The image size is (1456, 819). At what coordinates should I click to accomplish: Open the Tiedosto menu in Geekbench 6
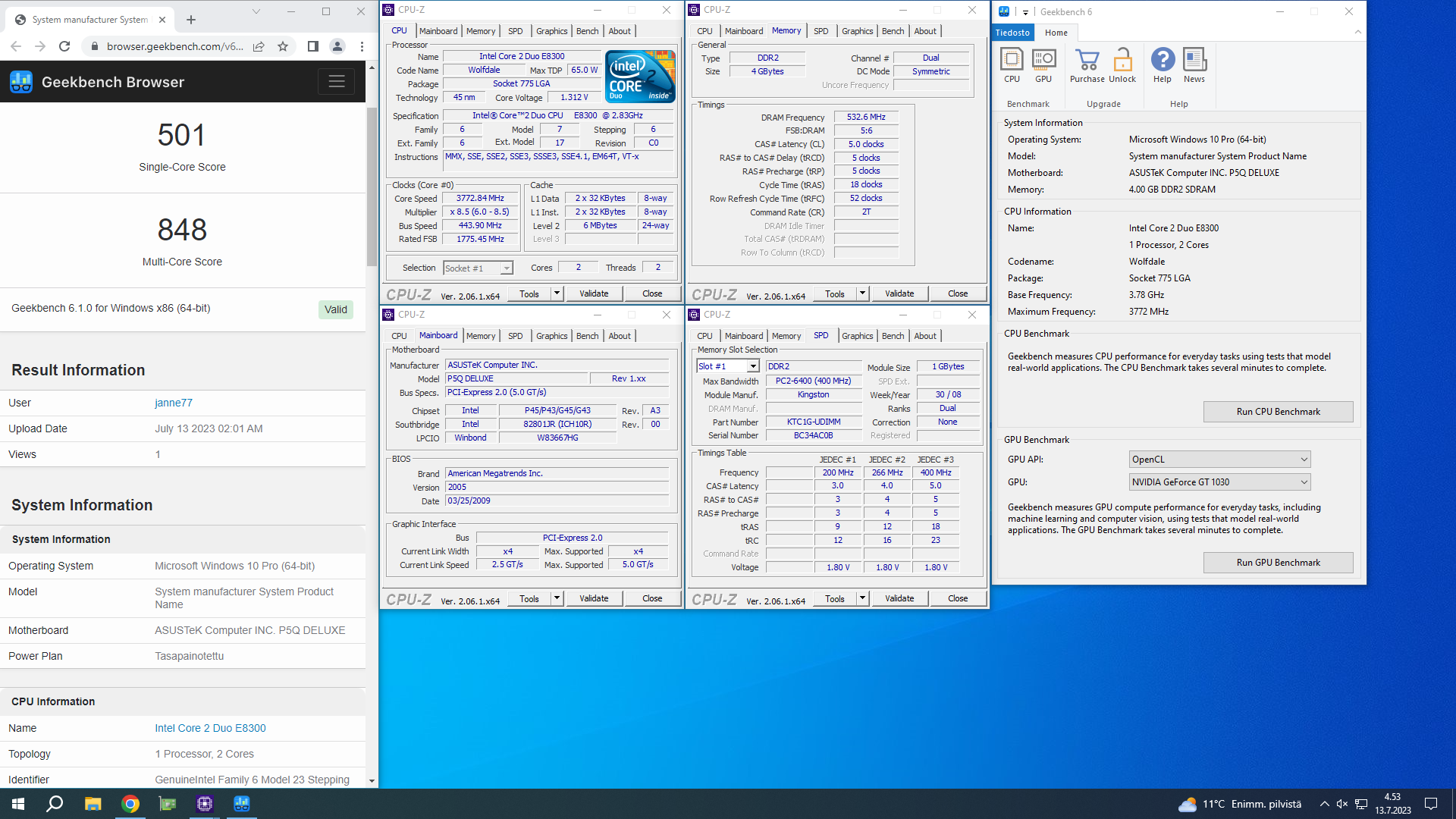[1012, 33]
